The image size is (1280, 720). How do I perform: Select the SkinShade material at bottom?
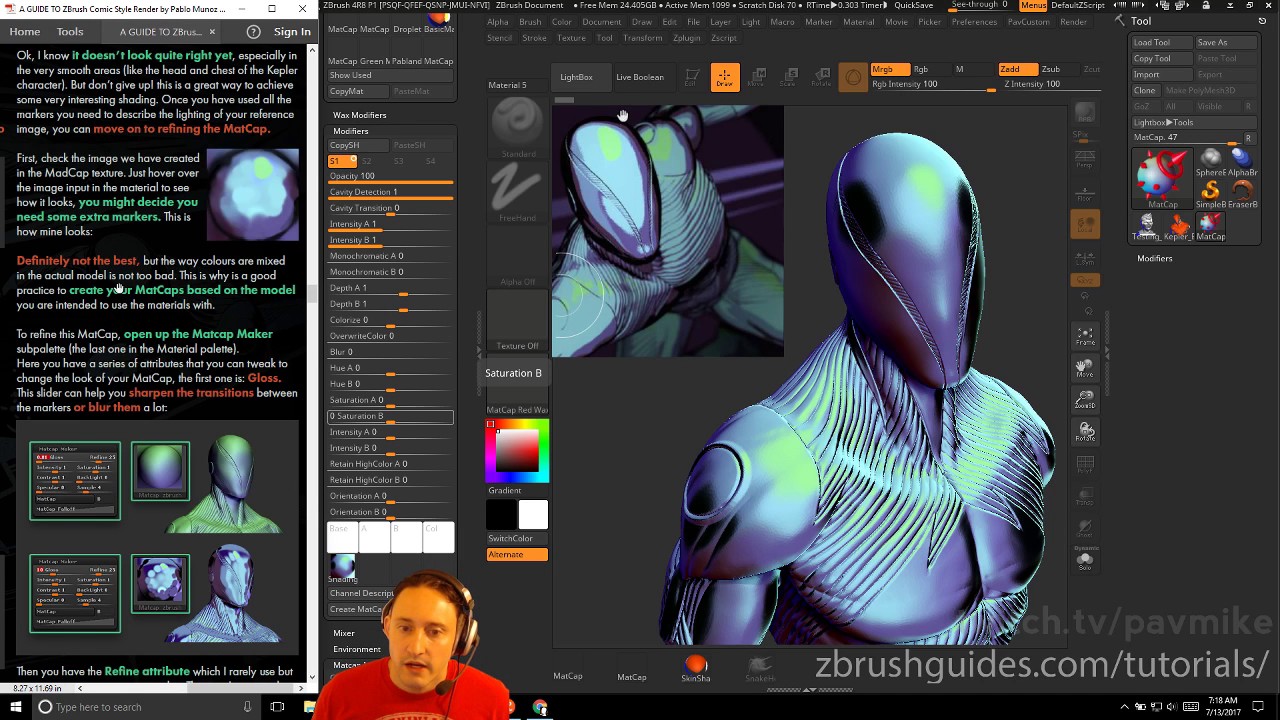696,669
